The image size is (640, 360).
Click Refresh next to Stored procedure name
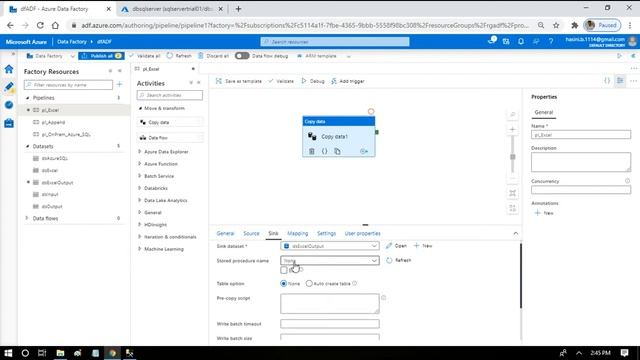[398, 260]
